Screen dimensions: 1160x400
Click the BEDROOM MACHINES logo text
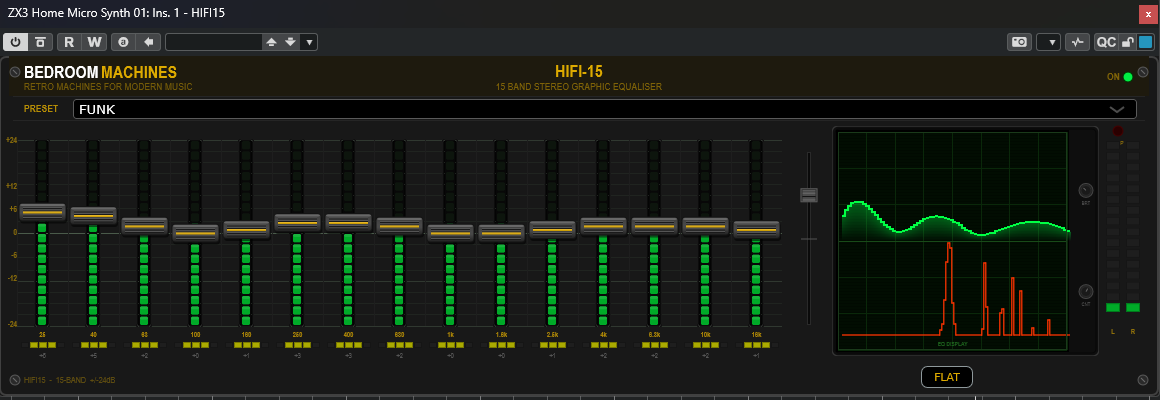coord(101,72)
